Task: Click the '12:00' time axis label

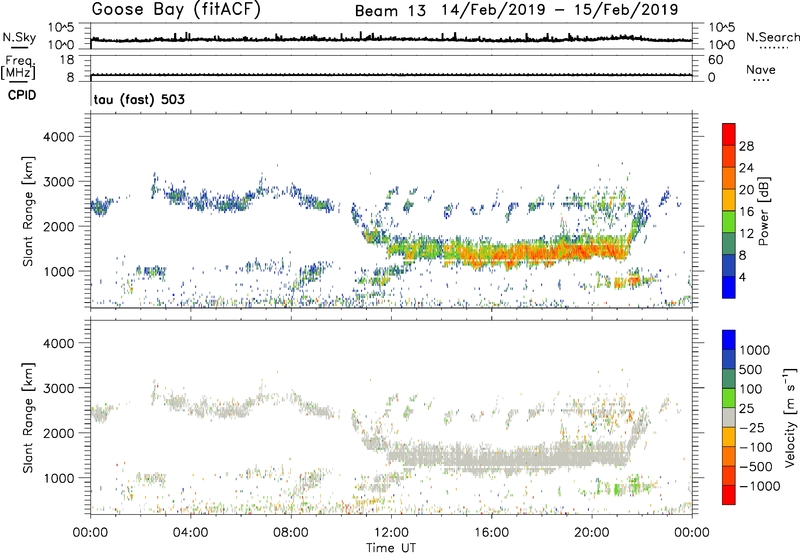Action: 391,533
